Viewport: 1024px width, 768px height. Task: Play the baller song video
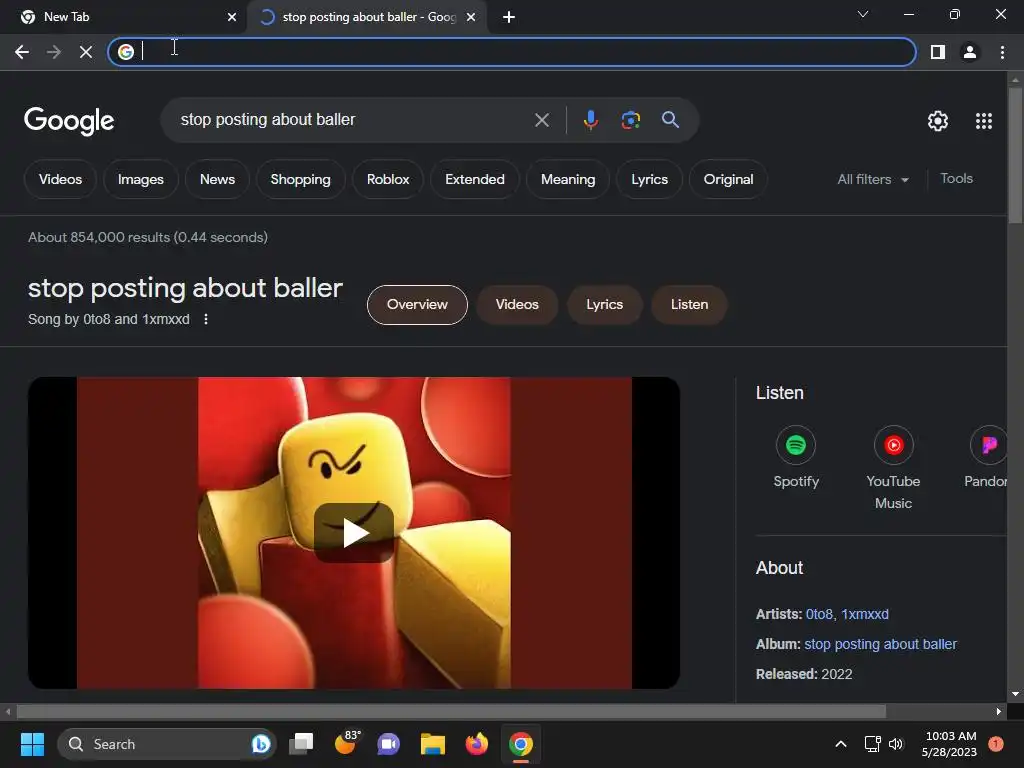[354, 533]
